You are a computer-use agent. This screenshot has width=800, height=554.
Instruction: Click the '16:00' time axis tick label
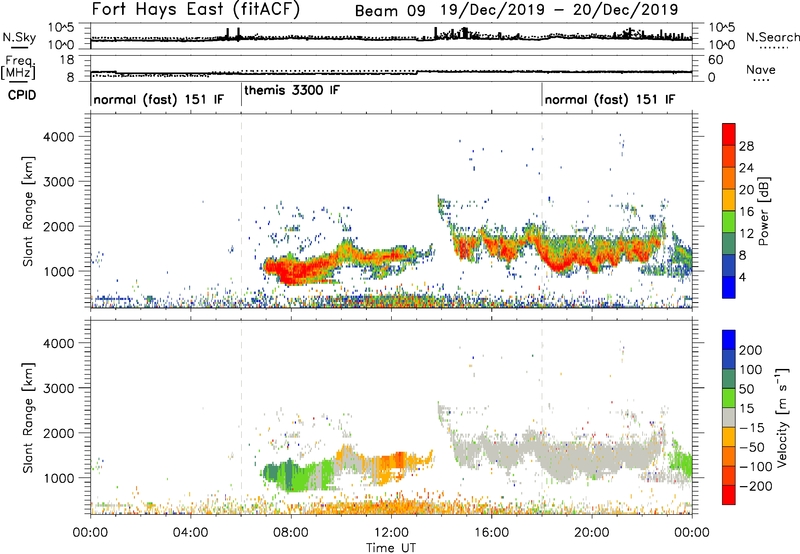click(491, 533)
